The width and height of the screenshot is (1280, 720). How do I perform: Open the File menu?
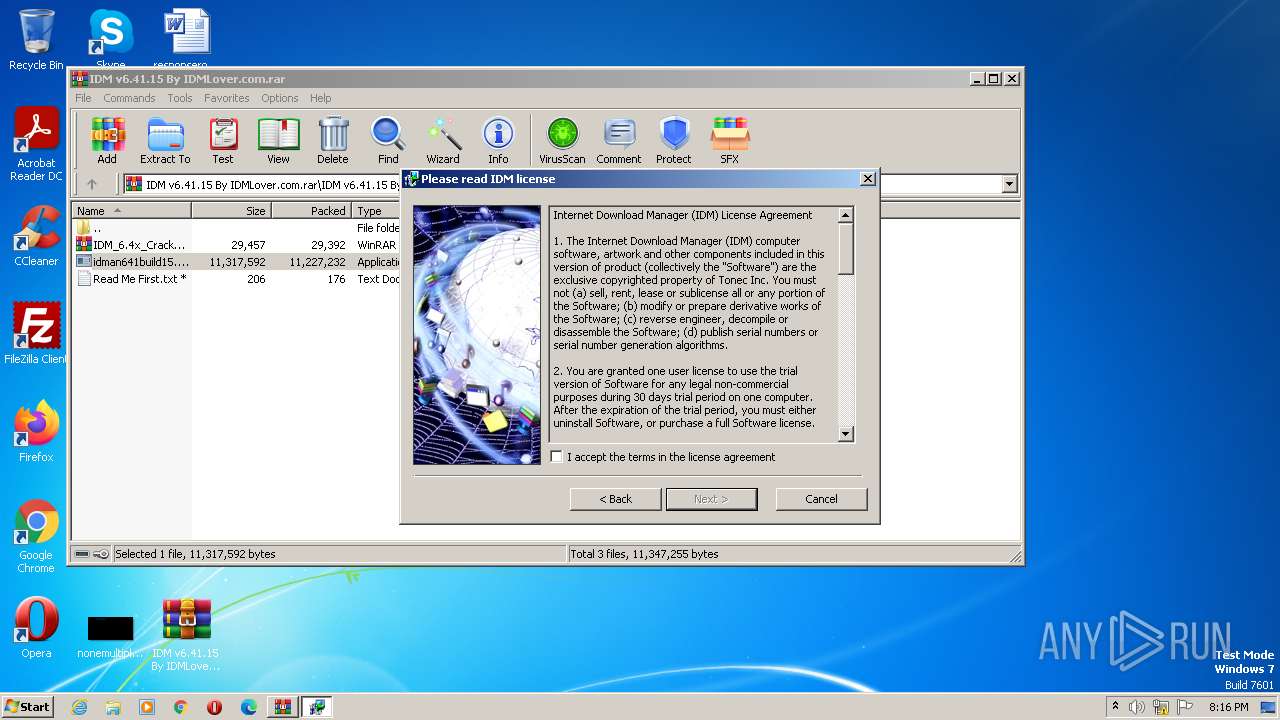tap(83, 98)
